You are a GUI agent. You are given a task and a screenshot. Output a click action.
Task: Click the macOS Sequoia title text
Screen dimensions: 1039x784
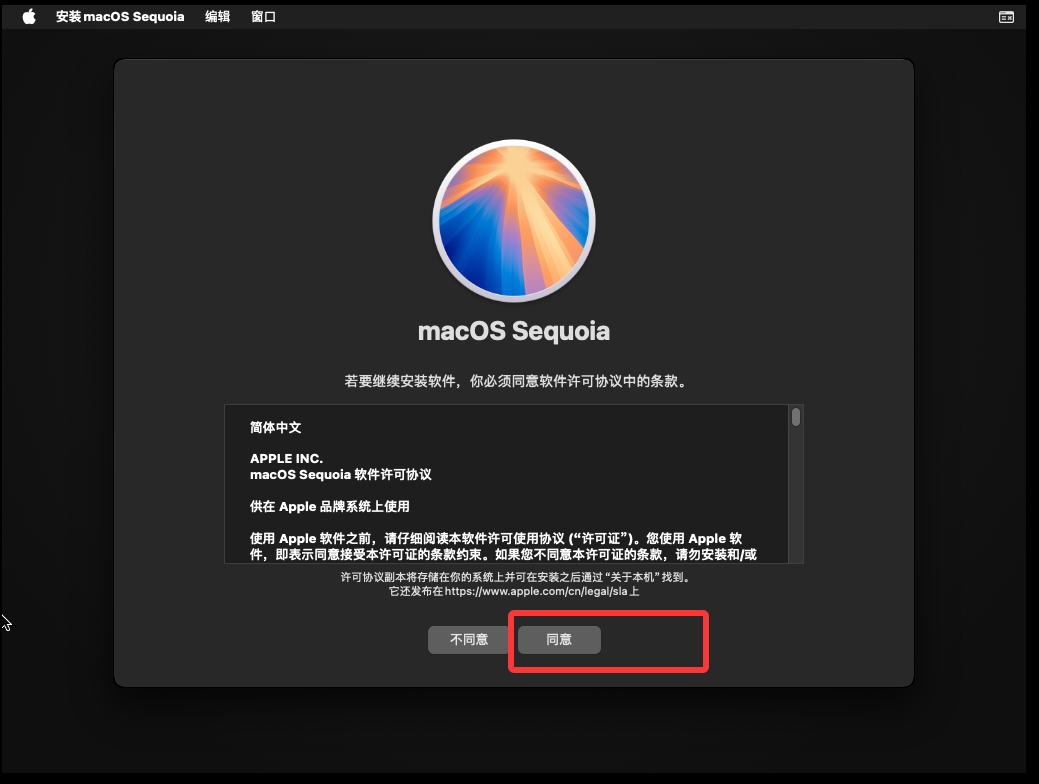coord(514,331)
